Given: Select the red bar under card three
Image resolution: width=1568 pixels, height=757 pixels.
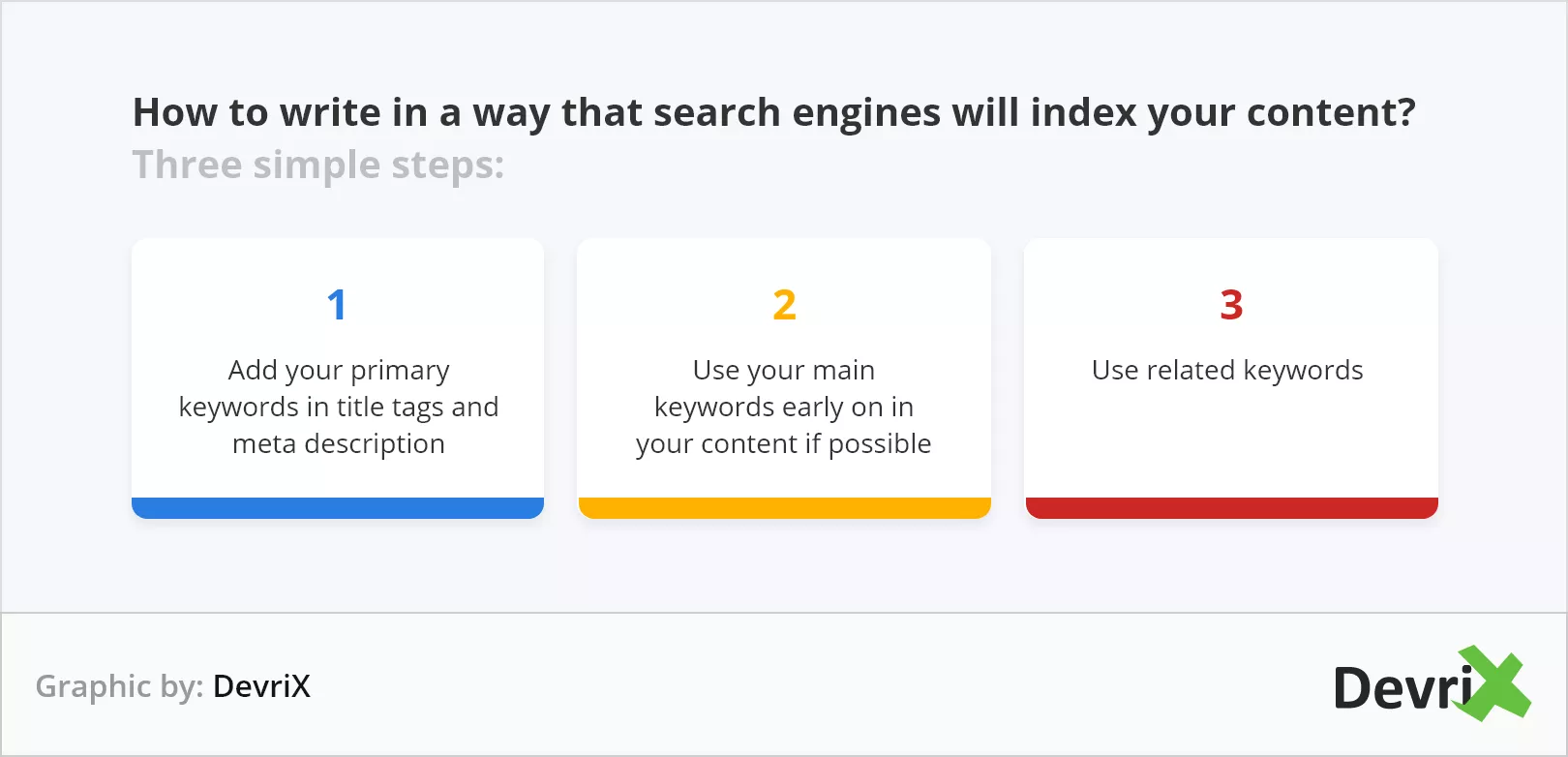Looking at the screenshot, I should pos(1232,508).
